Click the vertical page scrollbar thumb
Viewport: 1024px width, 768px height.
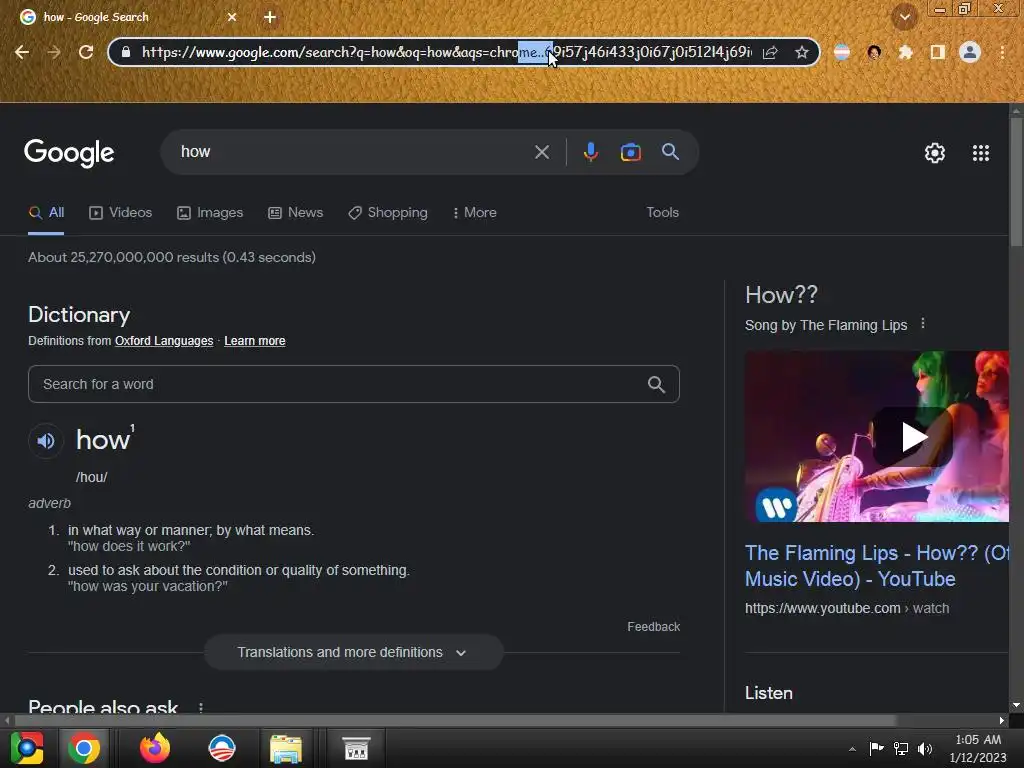pos(1016,183)
